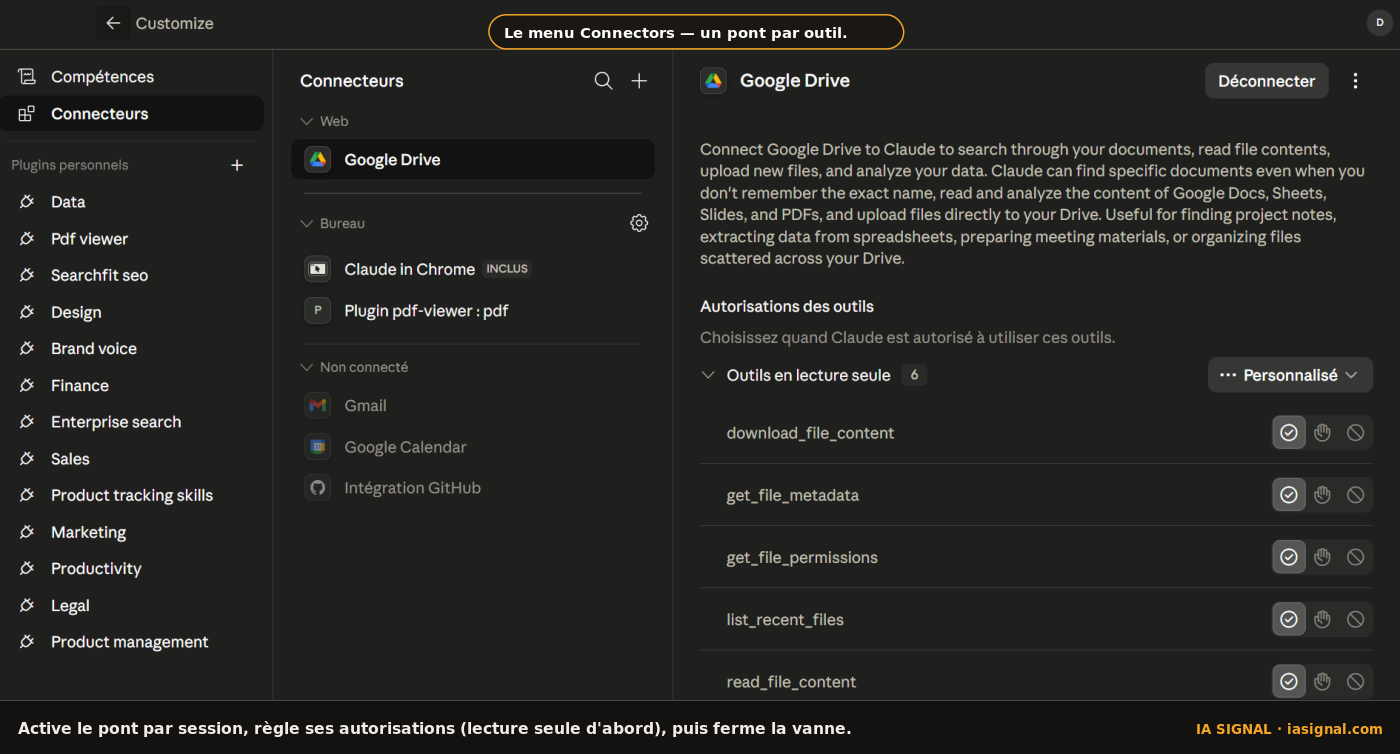Viewport: 1400px width, 754px height.
Task: Click the Connecteurs icon in sidebar
Action: pyautogui.click(x=27, y=114)
